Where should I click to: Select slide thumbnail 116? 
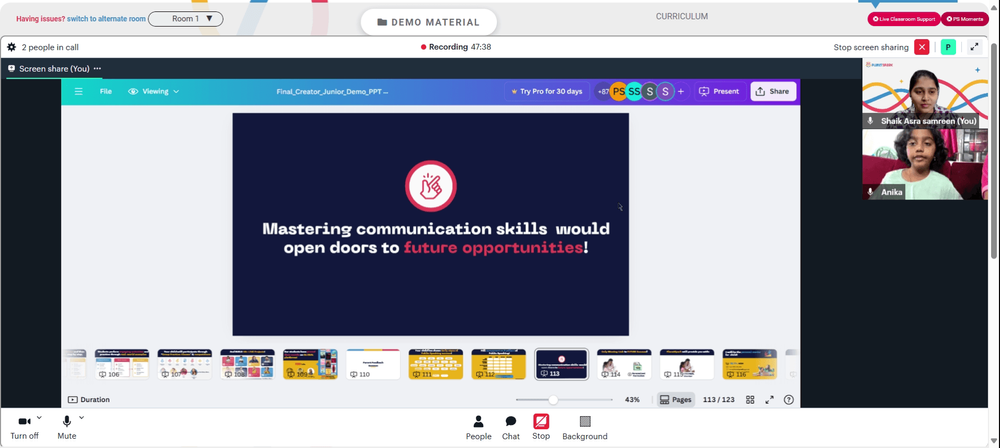pos(750,364)
